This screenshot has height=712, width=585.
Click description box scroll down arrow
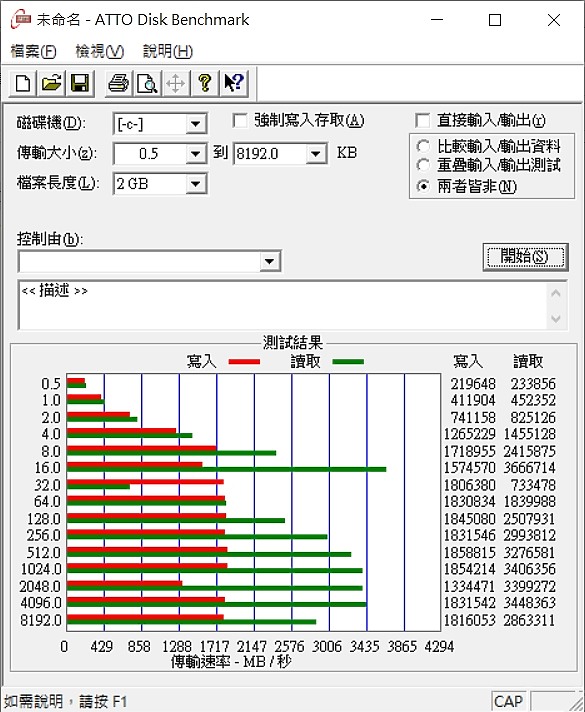pyautogui.click(x=556, y=318)
